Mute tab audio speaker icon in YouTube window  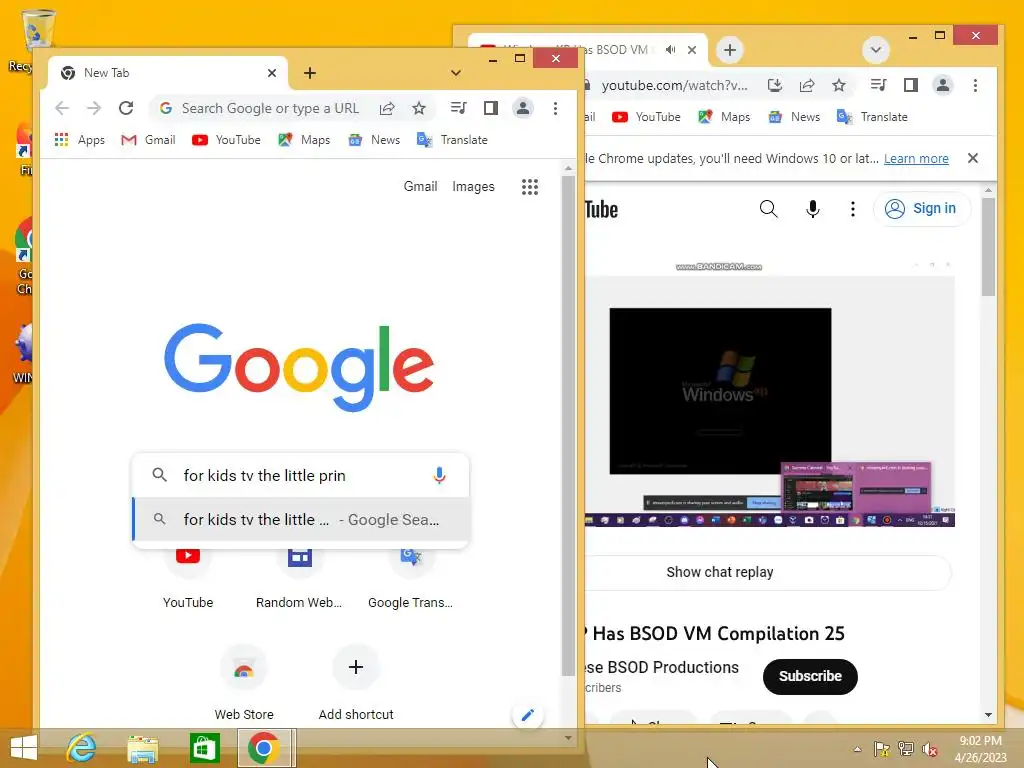[671, 50]
